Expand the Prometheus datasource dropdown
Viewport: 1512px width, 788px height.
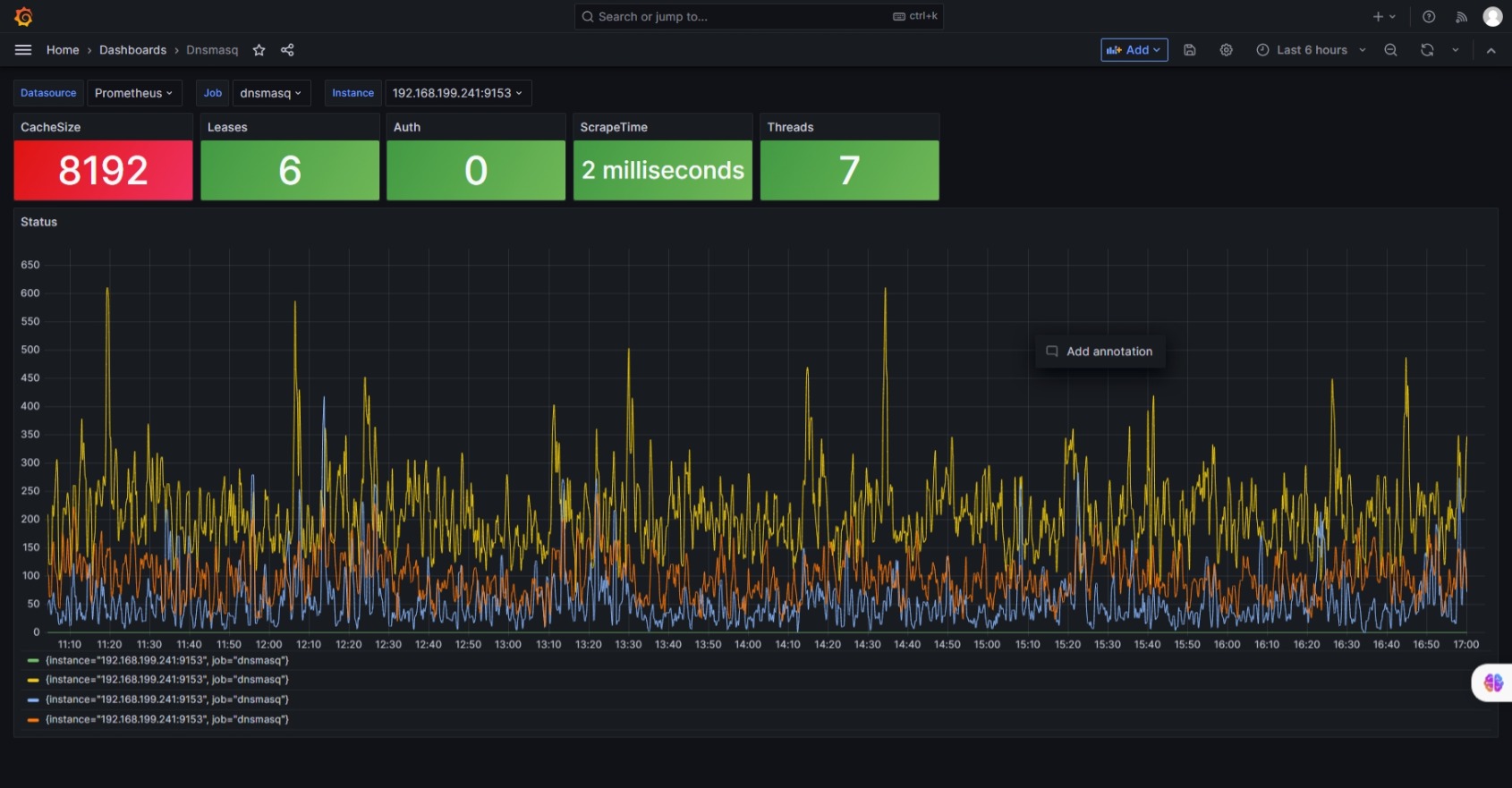coord(133,93)
